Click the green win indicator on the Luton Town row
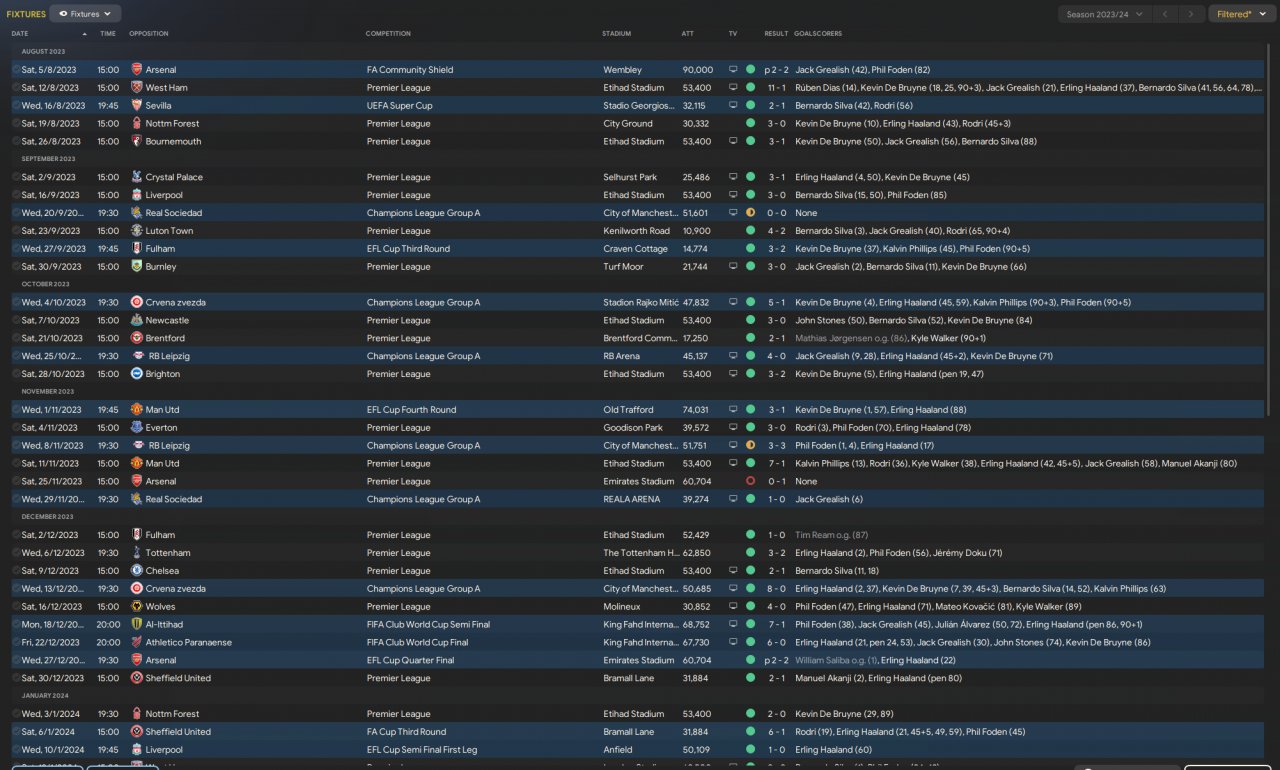Screen dimensions: 1280x770 [x=750, y=231]
